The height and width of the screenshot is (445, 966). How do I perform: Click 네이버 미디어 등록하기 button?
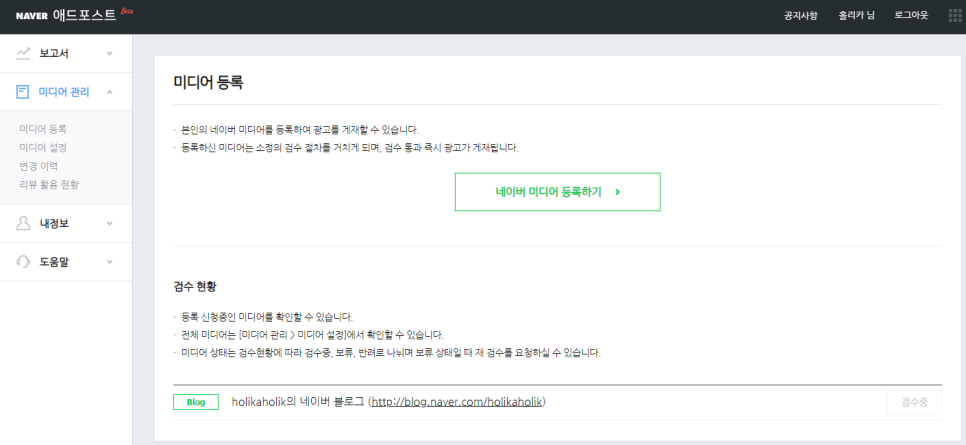tap(558, 192)
